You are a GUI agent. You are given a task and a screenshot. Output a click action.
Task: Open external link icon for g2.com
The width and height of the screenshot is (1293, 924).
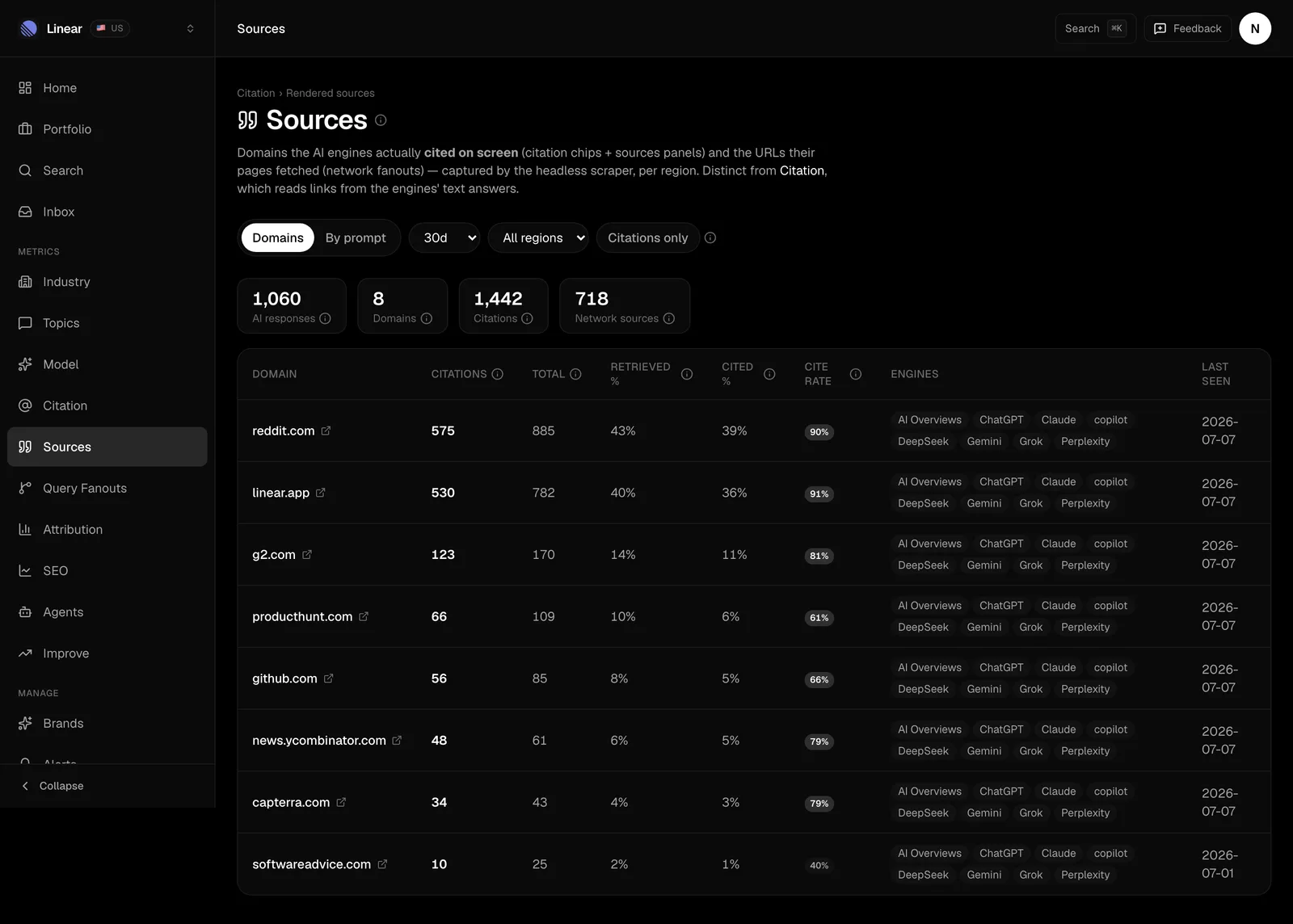pyautogui.click(x=307, y=555)
